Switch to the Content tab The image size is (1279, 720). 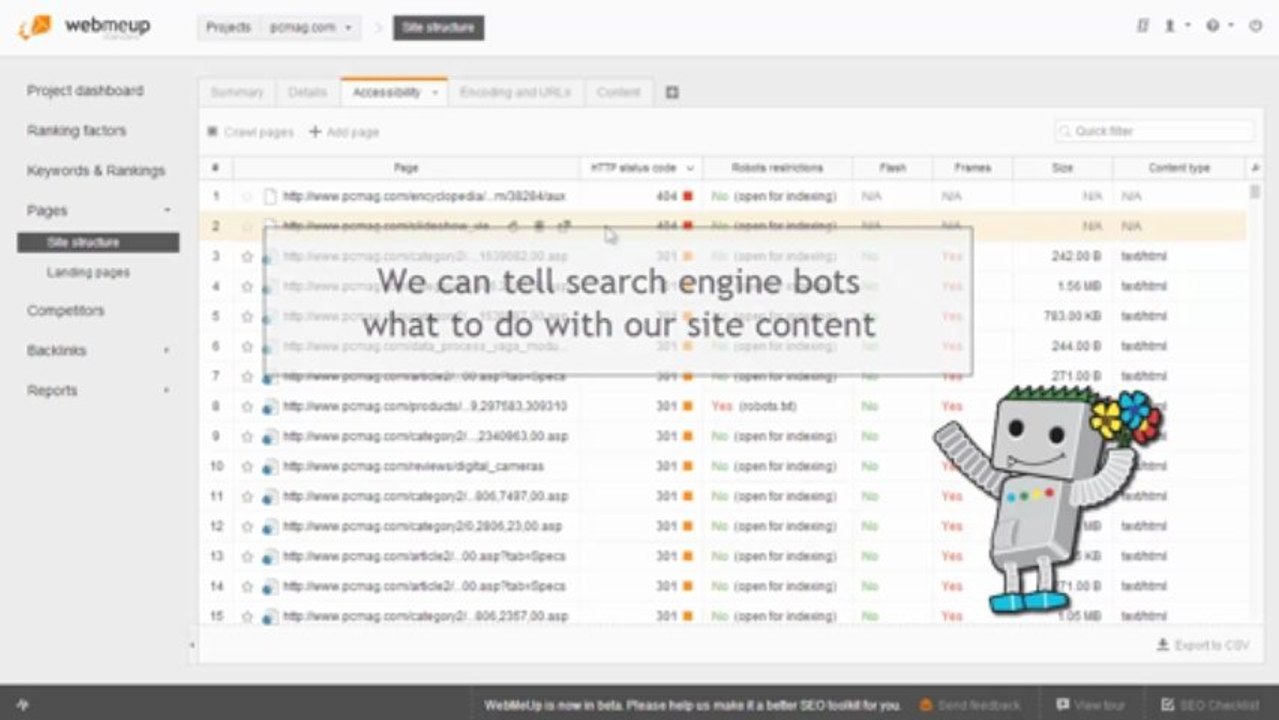[x=618, y=92]
